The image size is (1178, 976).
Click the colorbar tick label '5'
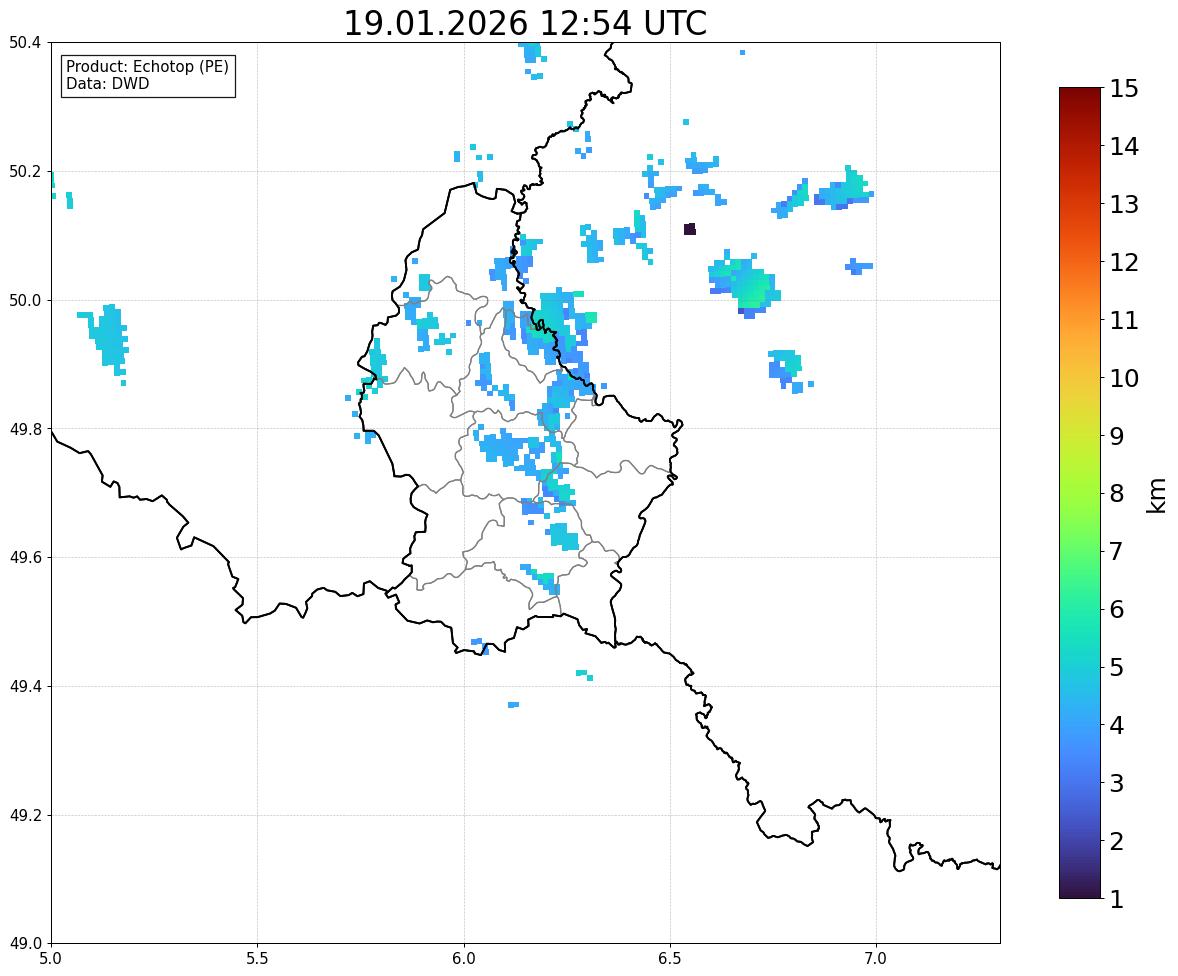pyautogui.click(x=1117, y=667)
